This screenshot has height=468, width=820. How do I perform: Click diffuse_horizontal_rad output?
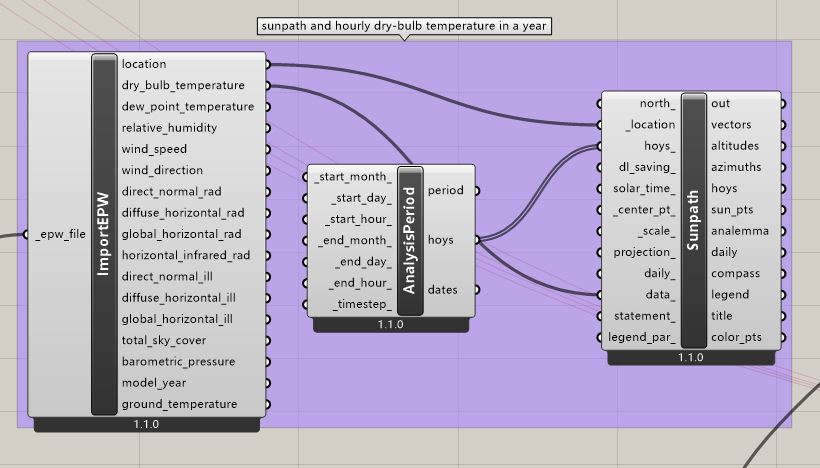point(183,213)
